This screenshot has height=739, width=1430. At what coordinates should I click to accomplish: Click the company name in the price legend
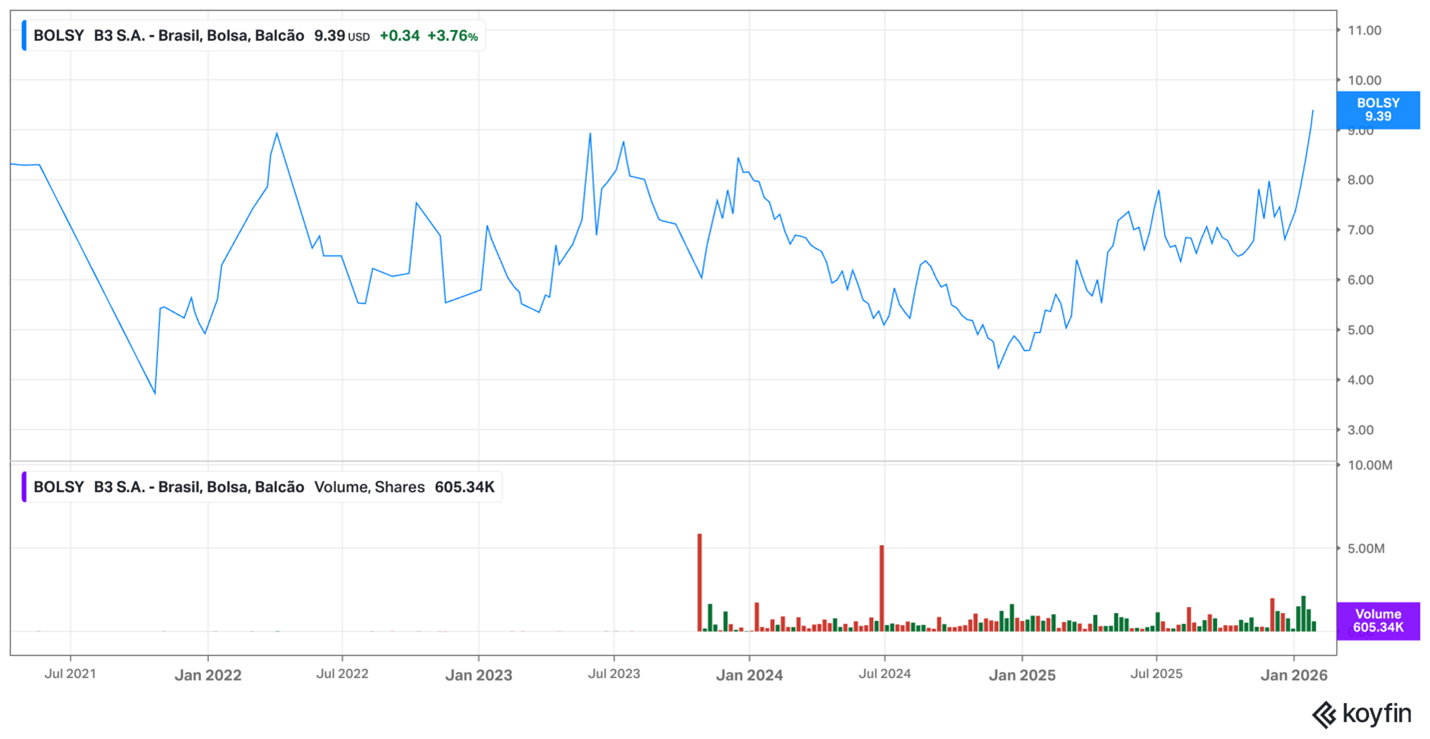point(199,36)
